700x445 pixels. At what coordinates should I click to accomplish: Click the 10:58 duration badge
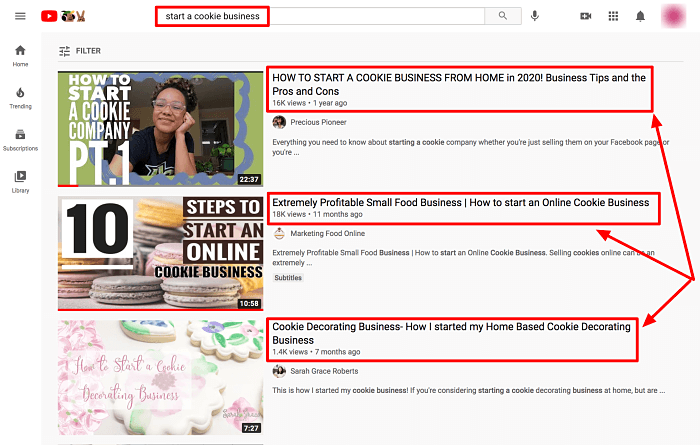[x=249, y=304]
